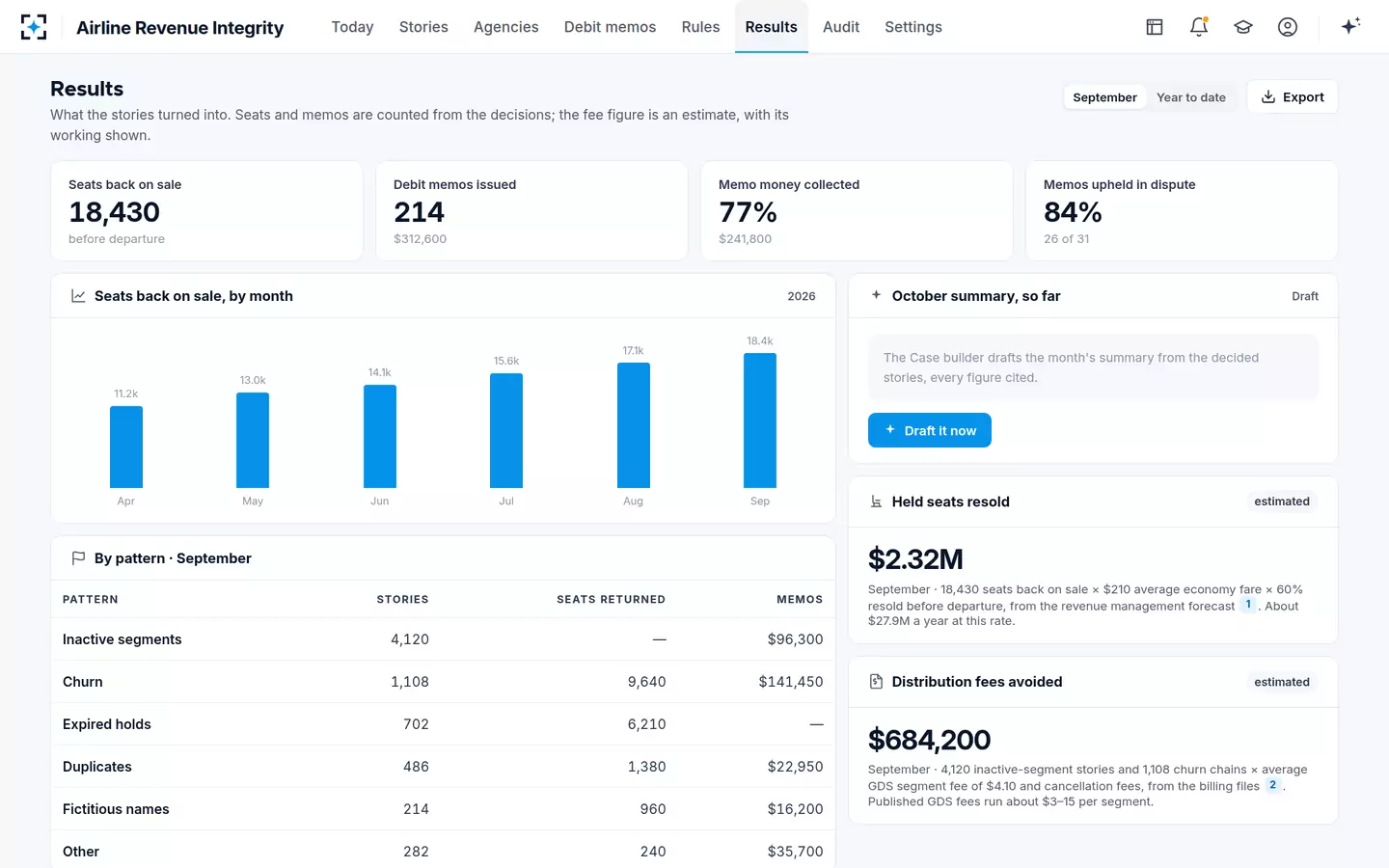Go to the Today tab

[x=352, y=27]
